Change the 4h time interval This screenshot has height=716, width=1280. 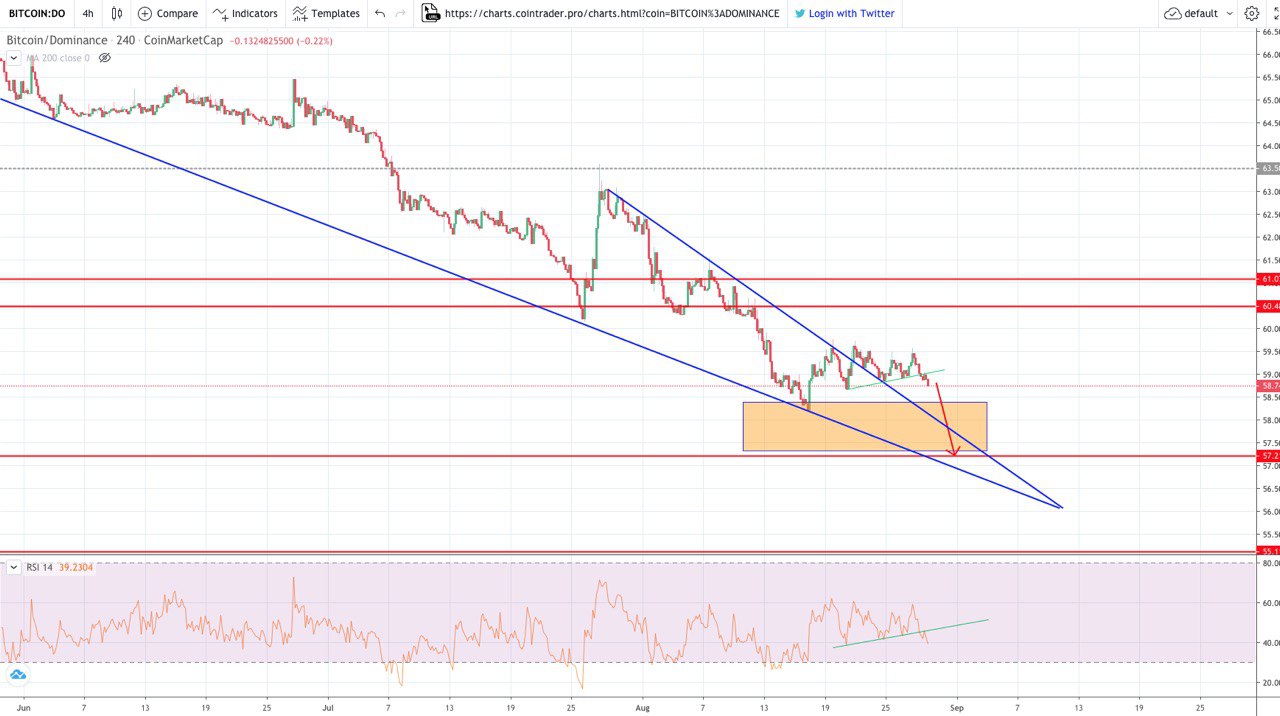point(88,14)
